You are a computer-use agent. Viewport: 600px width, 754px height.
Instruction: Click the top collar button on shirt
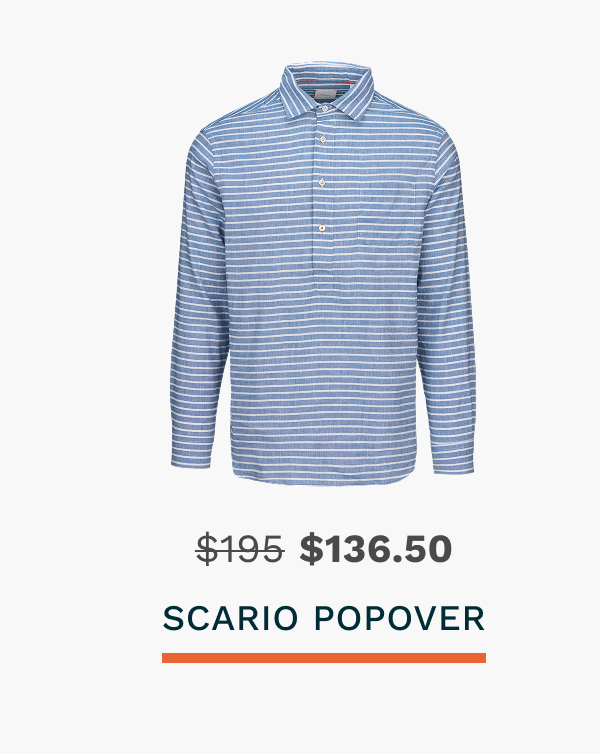tap(325, 109)
